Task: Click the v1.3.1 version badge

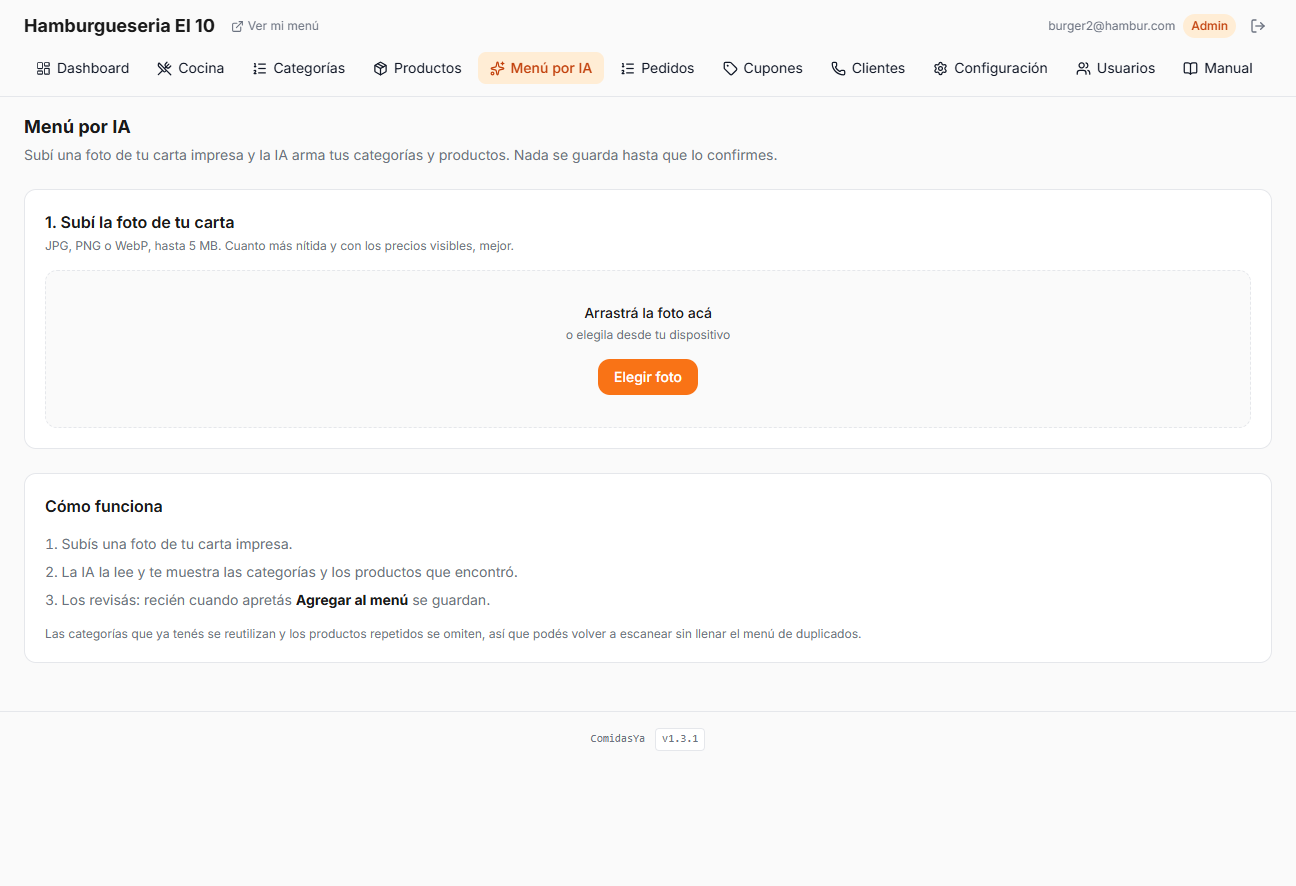Action: click(680, 739)
